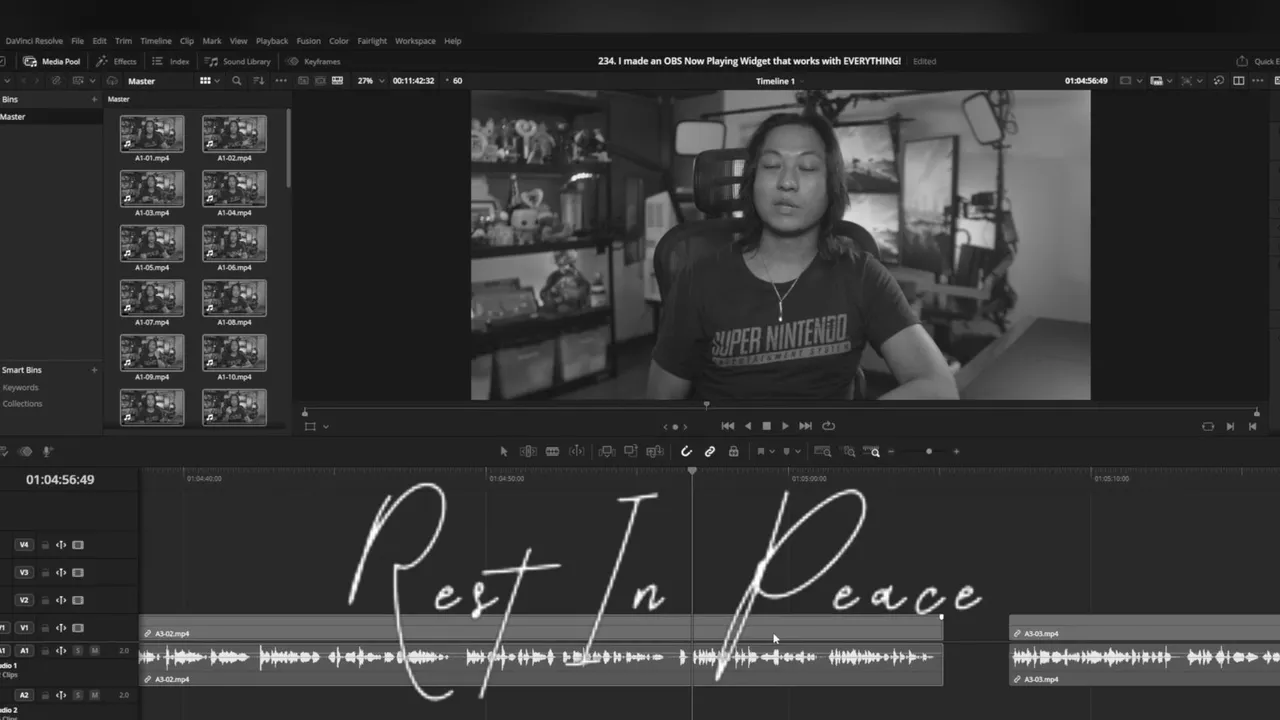Click the Custom Zoom icon

(873, 452)
